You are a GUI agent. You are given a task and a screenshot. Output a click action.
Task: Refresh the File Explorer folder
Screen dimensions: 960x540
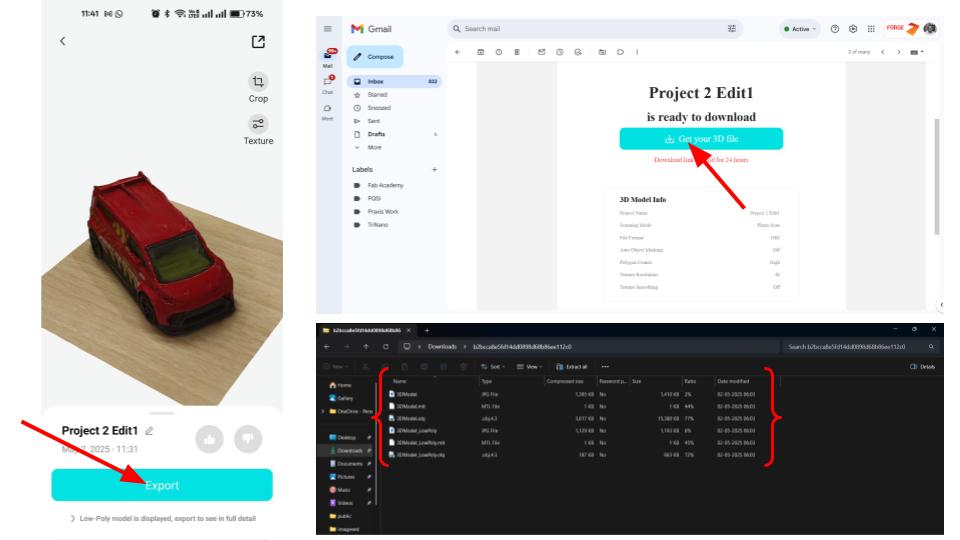[x=386, y=347]
